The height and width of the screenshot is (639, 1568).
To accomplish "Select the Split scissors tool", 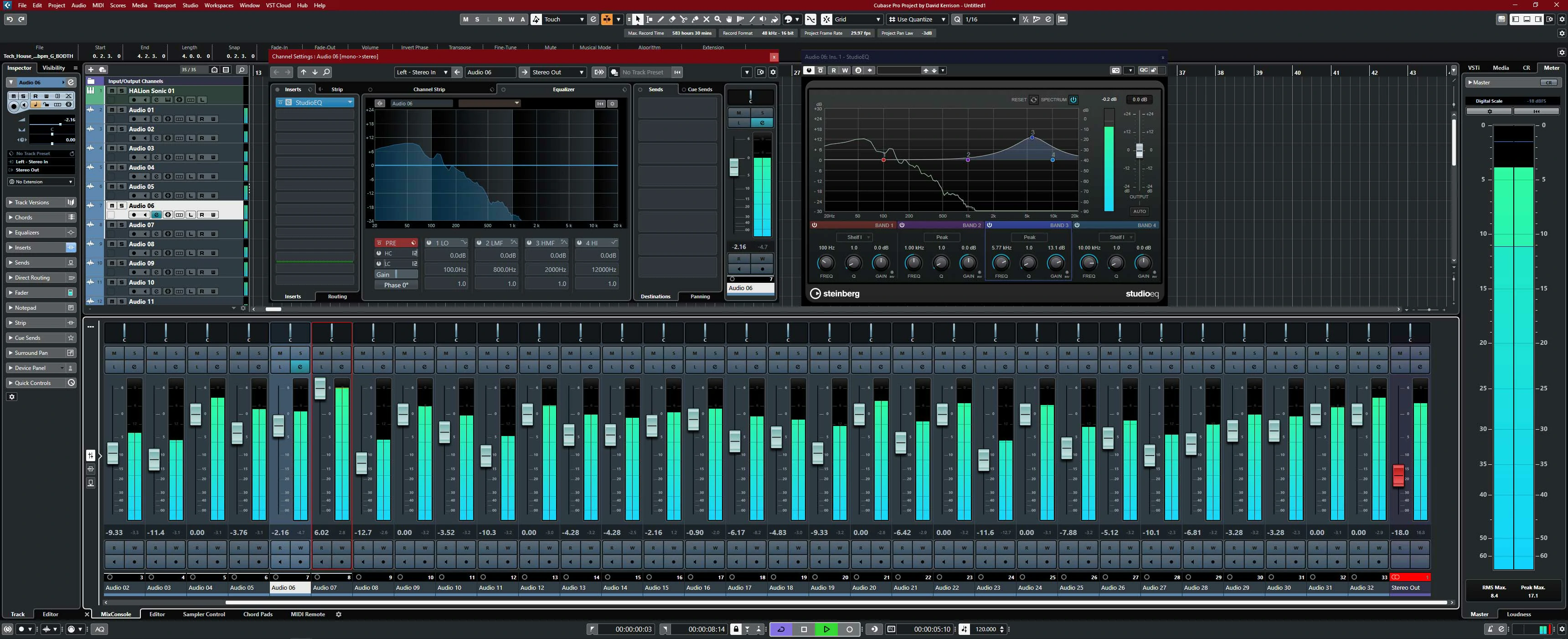I will (x=684, y=20).
